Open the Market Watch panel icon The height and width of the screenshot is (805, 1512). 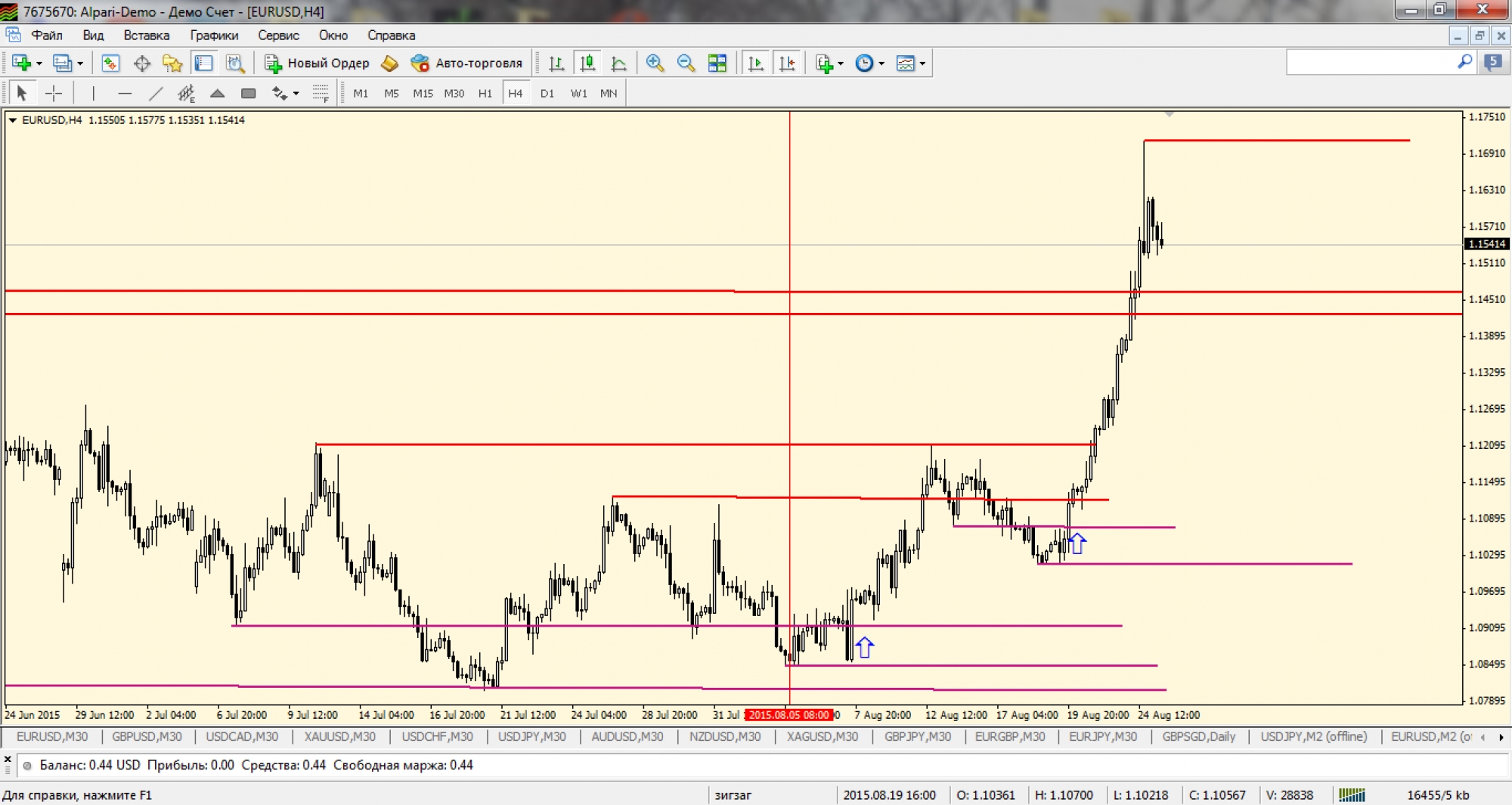pyautogui.click(x=110, y=63)
